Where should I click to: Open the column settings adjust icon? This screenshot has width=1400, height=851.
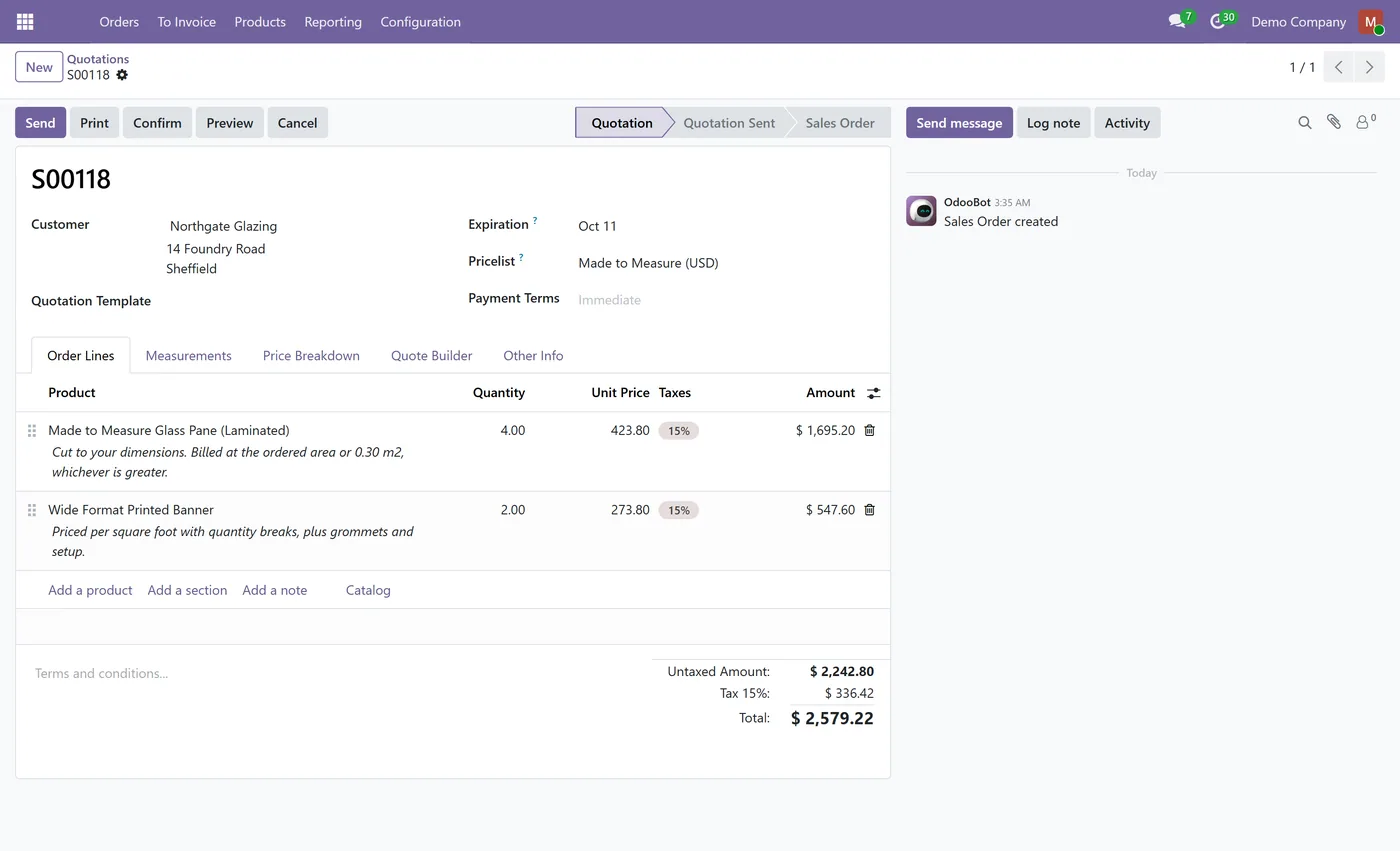pos(873,393)
